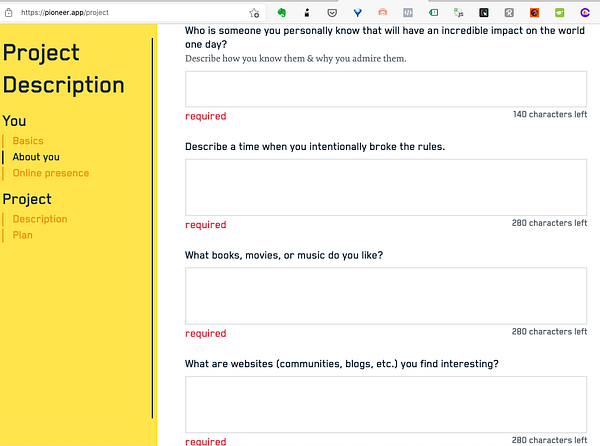Click 'Project' sidebar section heading

[x=27, y=199]
